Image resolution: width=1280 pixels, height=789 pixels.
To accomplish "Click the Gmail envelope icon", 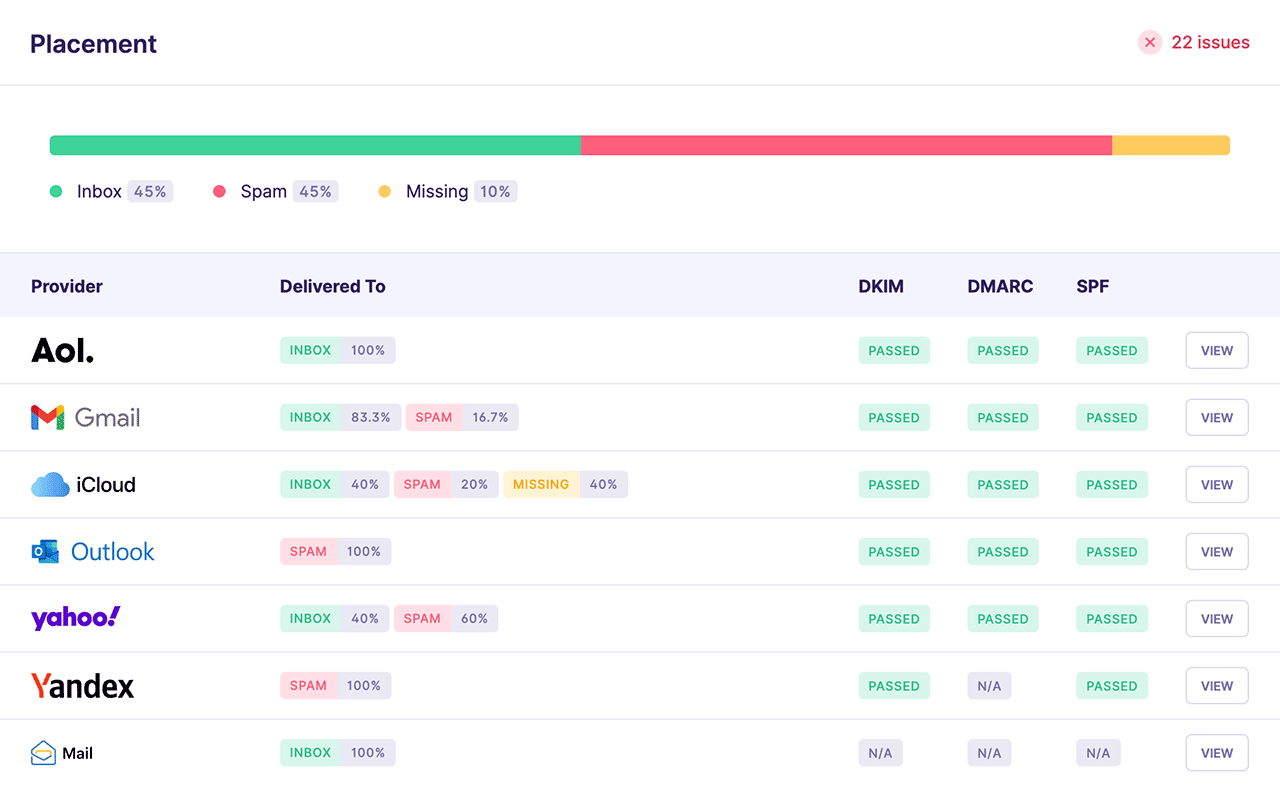I will click(47, 418).
